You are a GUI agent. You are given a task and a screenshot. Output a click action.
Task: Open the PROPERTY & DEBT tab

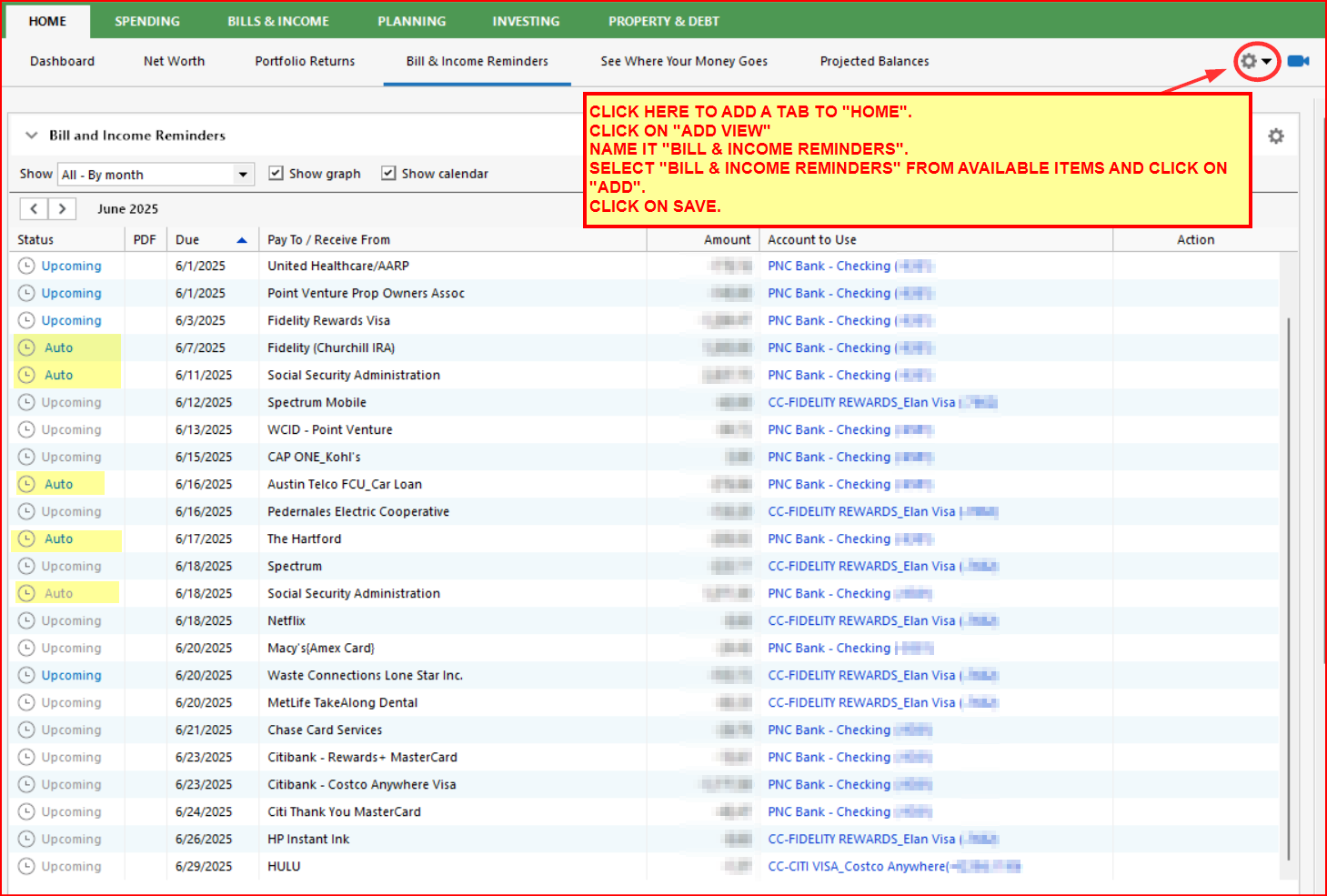(x=664, y=21)
